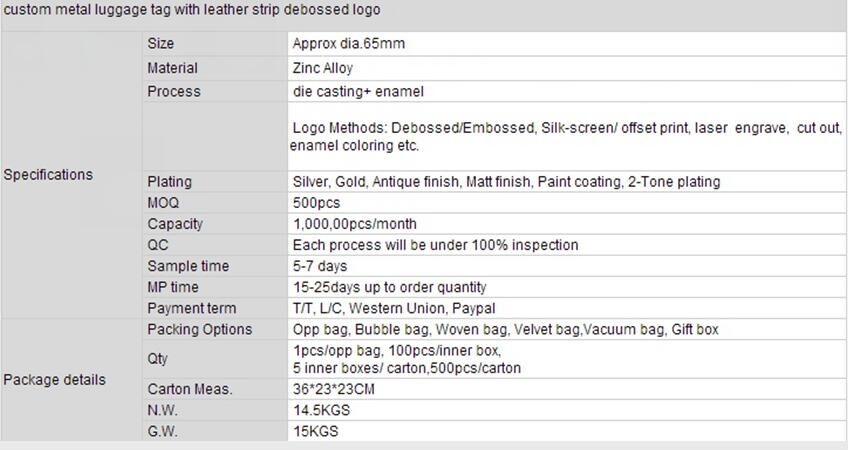Screen dimensions: 848x450
Task: Select the Specifications section label
Action: 48,174
